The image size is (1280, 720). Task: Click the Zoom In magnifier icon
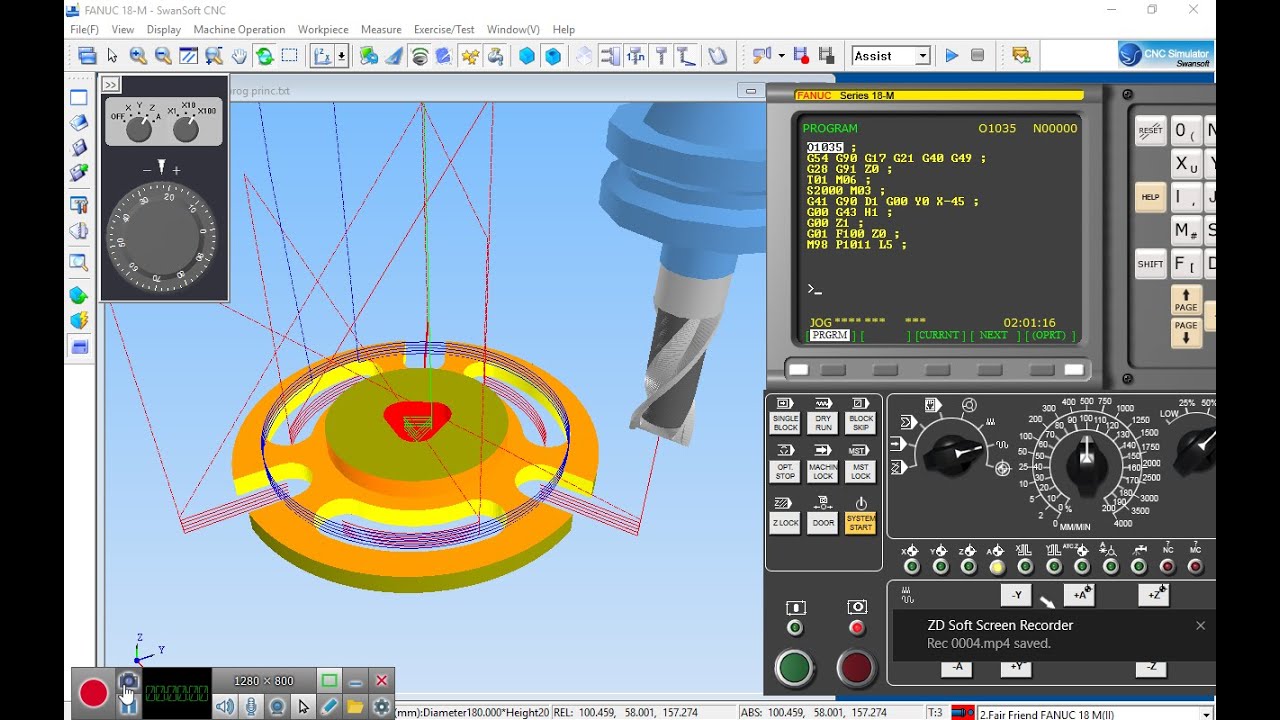point(138,56)
